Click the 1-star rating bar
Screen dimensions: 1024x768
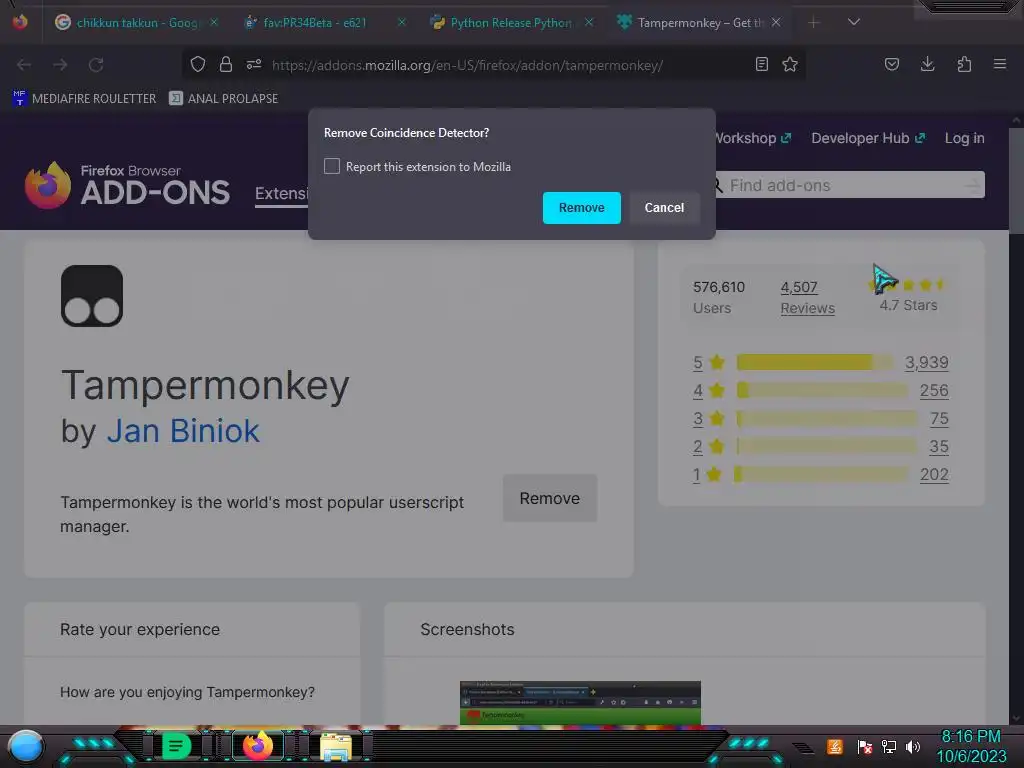(x=820, y=475)
